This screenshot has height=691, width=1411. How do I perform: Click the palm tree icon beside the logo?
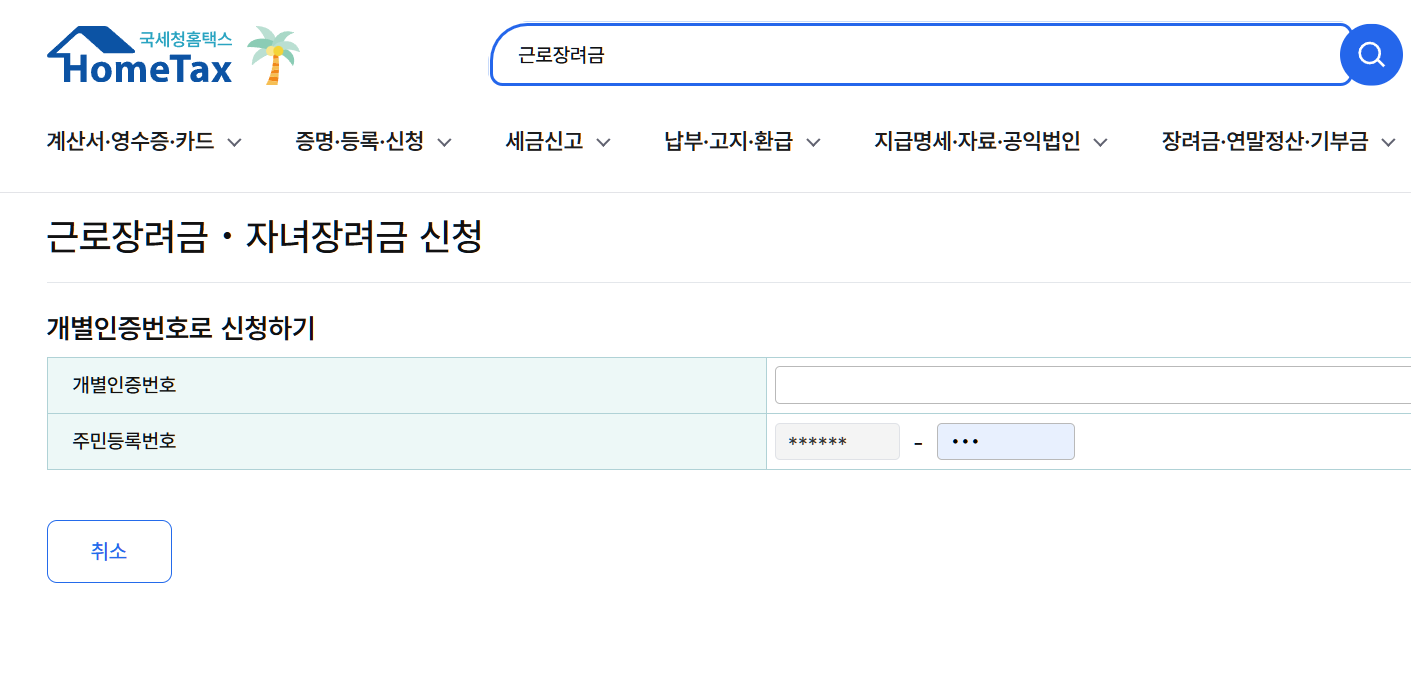coord(271,55)
